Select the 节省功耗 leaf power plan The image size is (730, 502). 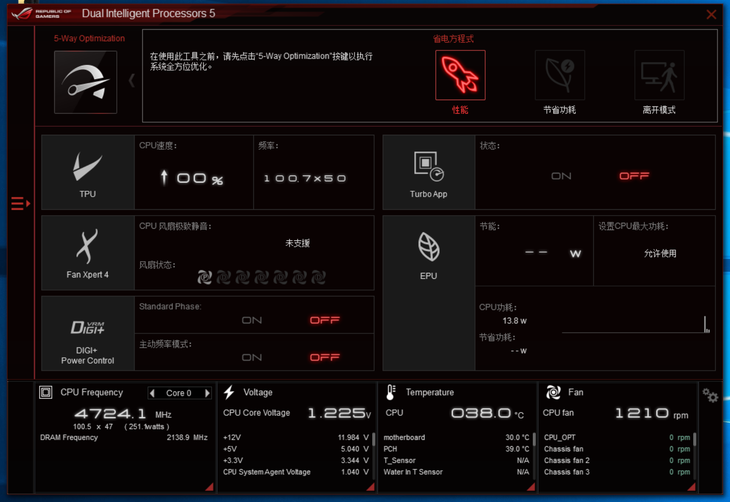(560, 75)
